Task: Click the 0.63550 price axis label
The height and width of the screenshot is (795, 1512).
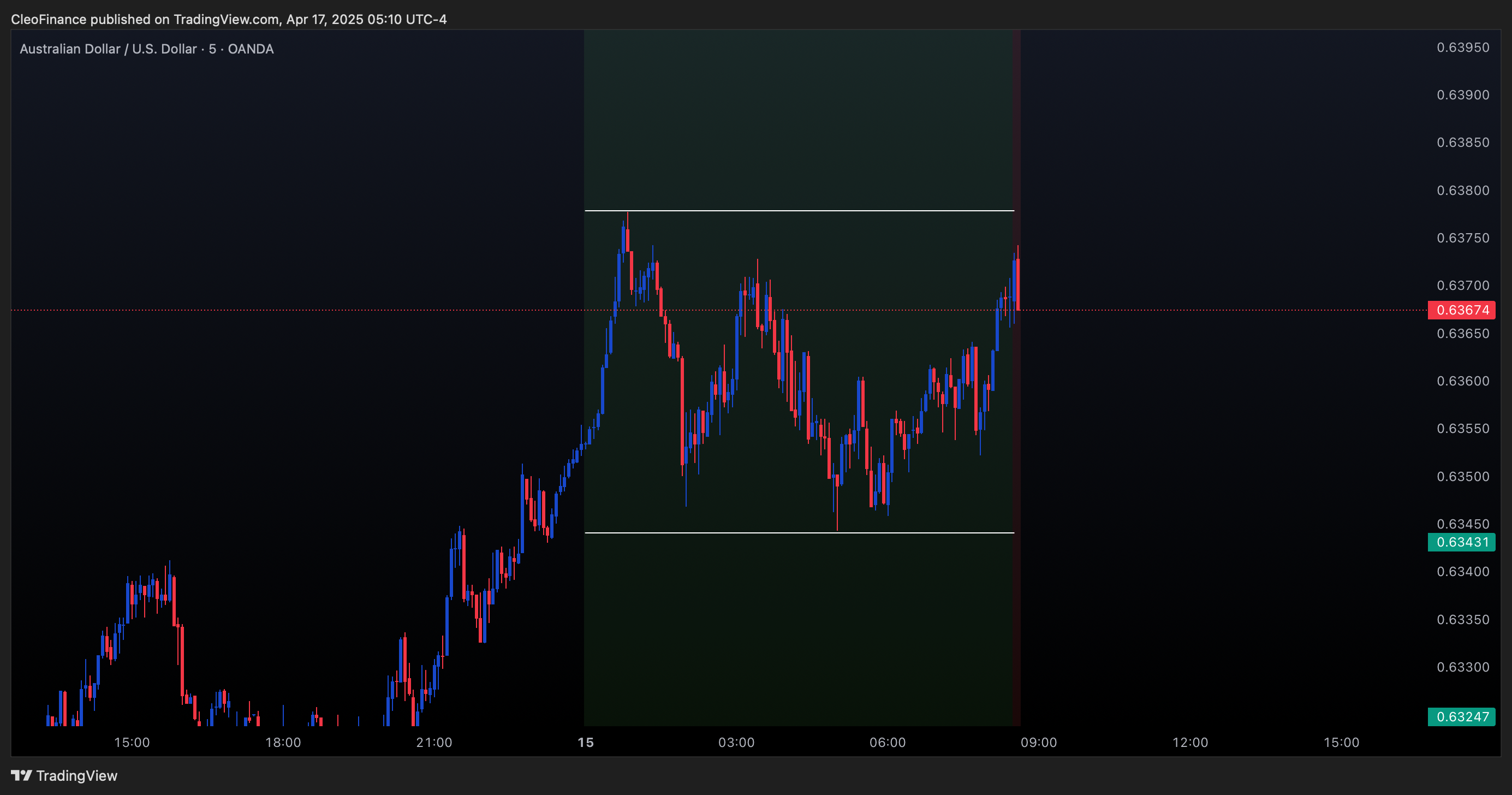Action: 1463,429
